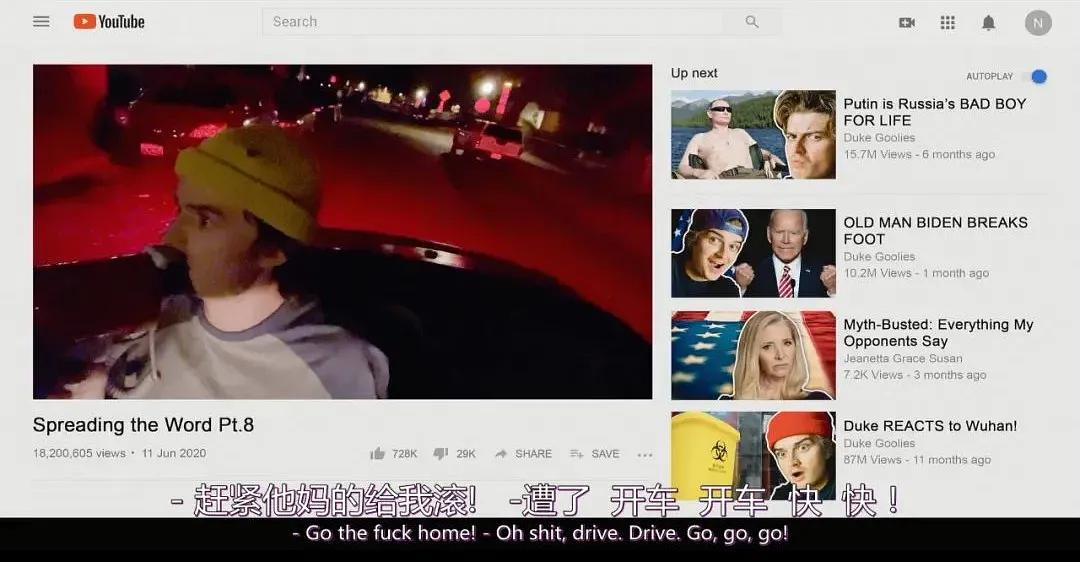Viewport: 1080px width, 562px height.
Task: Save the video to a playlist
Action: point(595,454)
